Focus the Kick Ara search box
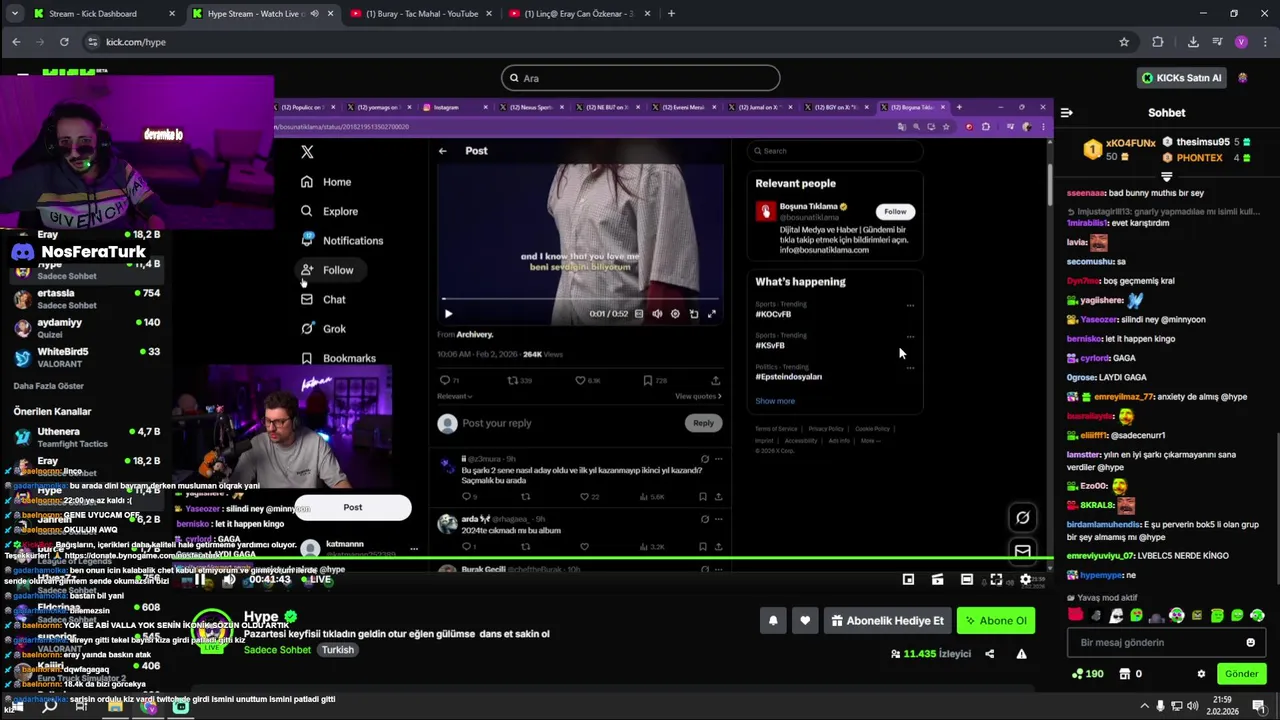 click(x=640, y=78)
